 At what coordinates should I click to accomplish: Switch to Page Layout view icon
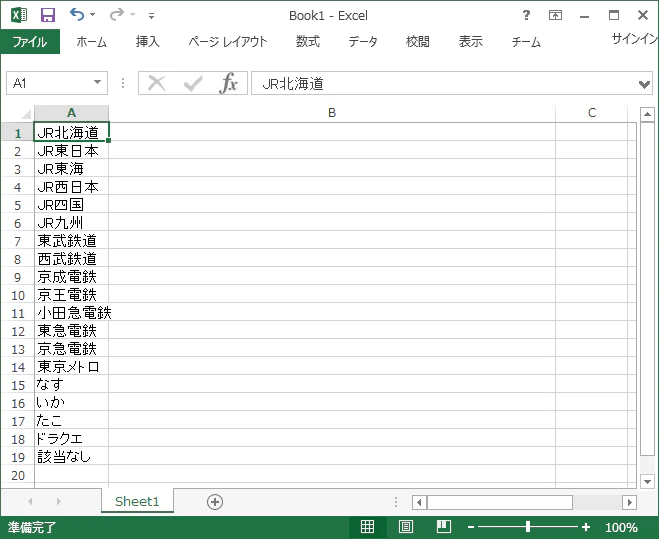click(406, 526)
